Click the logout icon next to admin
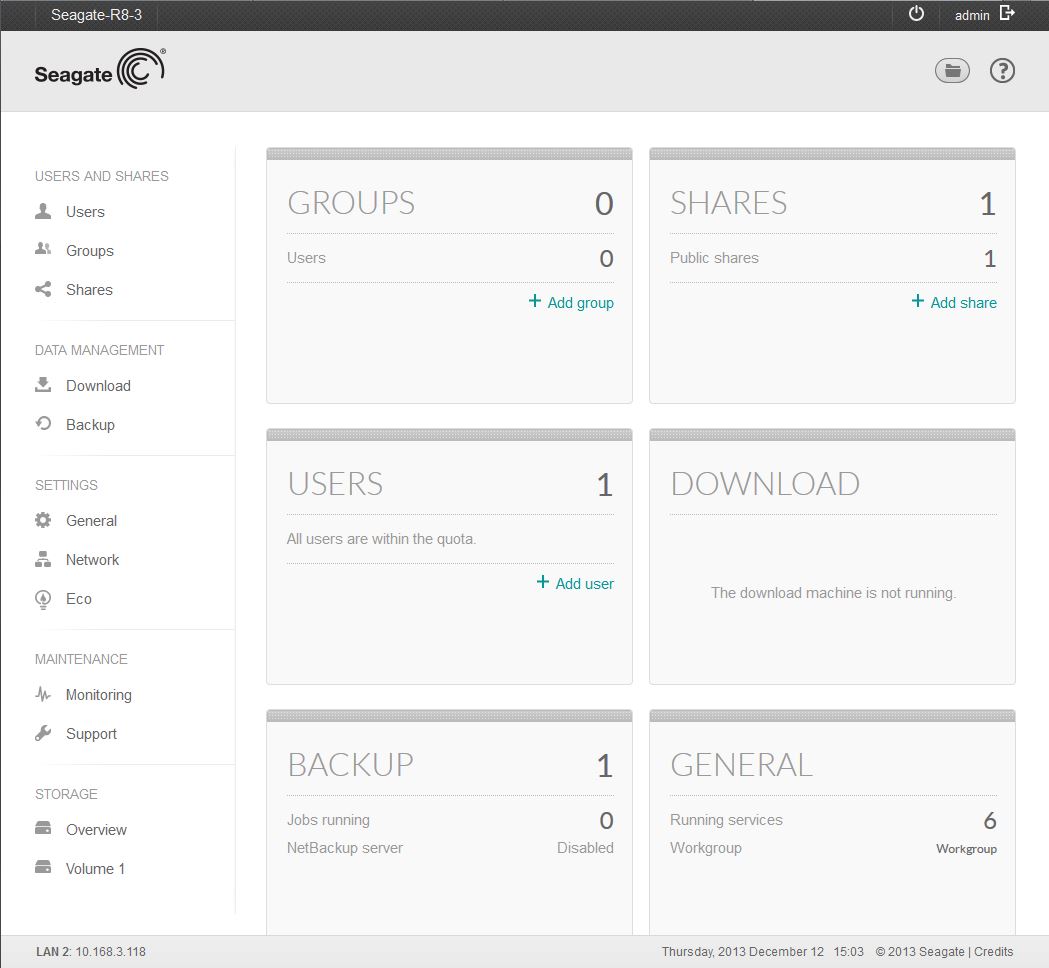The width and height of the screenshot is (1049, 968). pyautogui.click(x=1007, y=13)
